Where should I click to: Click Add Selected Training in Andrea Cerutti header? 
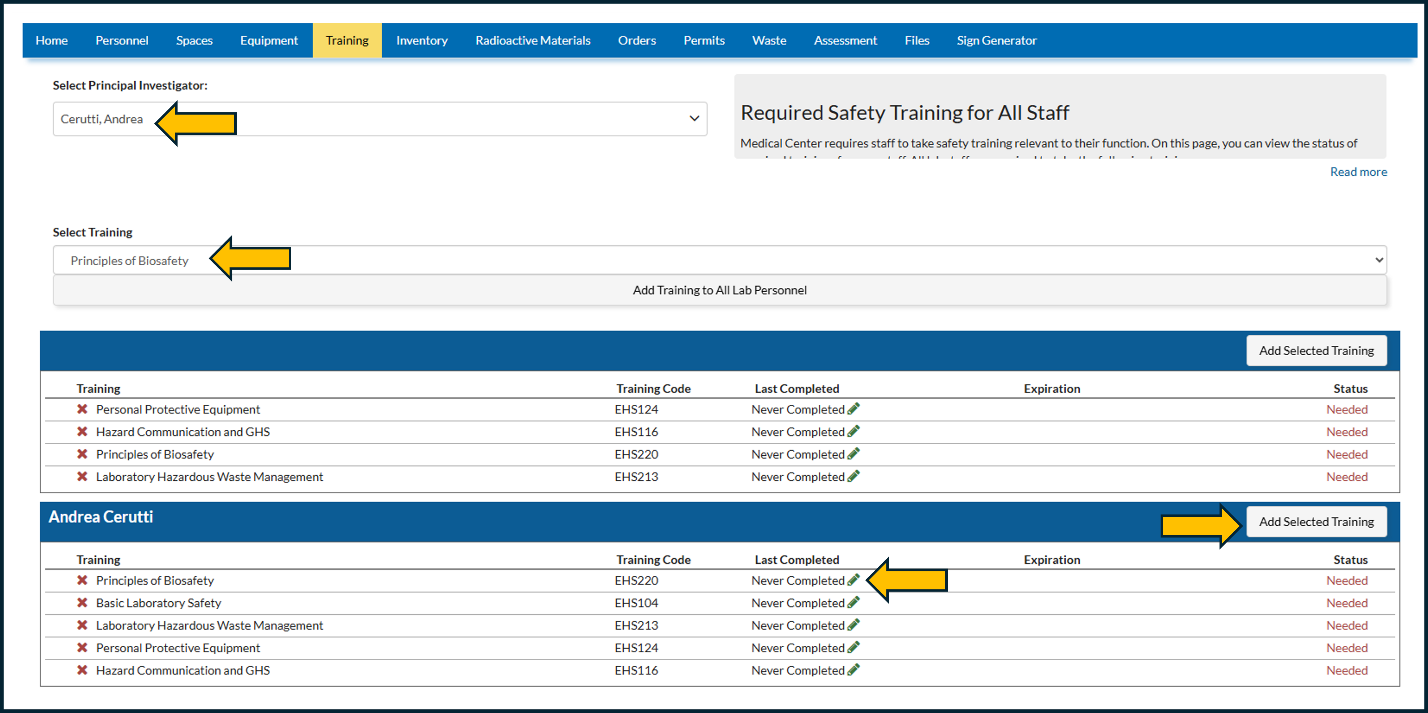[x=1316, y=522]
